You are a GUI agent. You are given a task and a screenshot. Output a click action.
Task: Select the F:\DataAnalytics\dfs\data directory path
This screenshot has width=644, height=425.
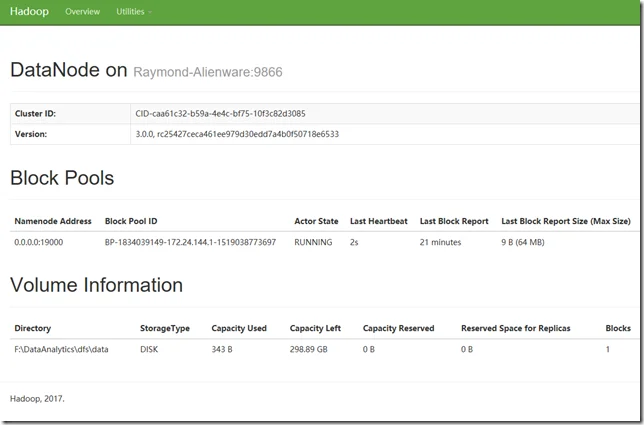coord(61,350)
